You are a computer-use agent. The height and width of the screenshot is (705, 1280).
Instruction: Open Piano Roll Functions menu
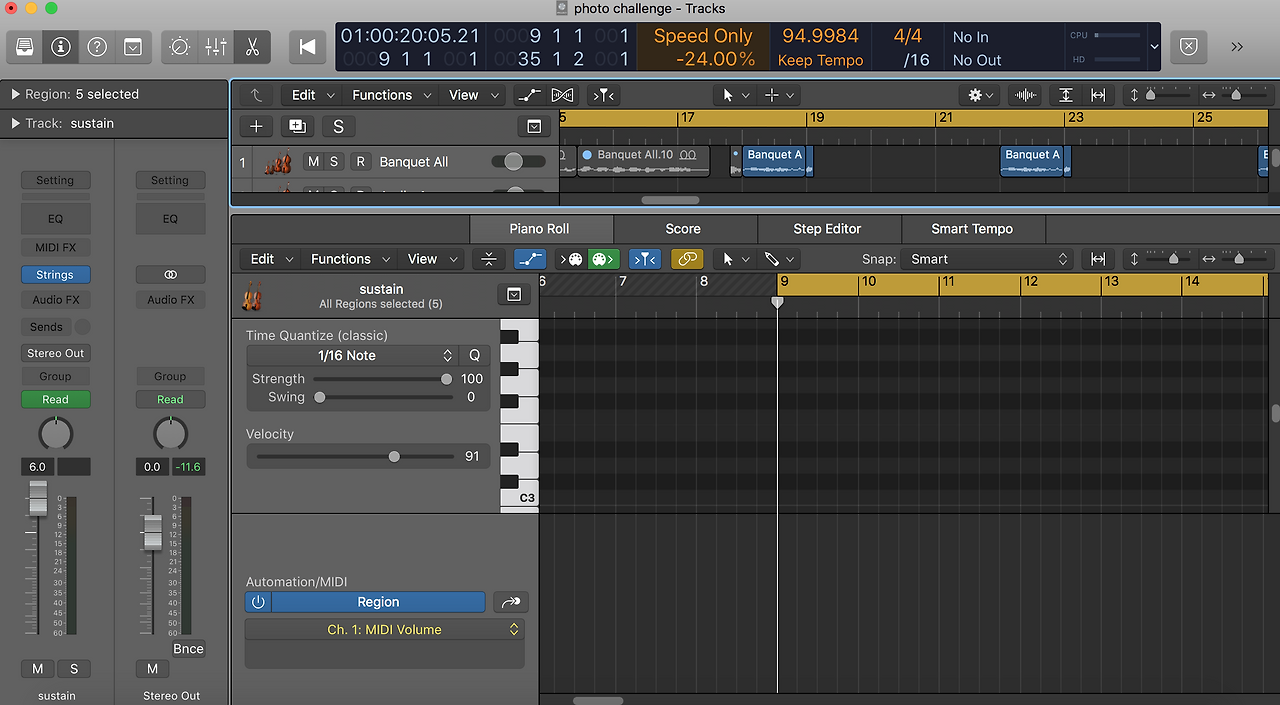pyautogui.click(x=349, y=259)
